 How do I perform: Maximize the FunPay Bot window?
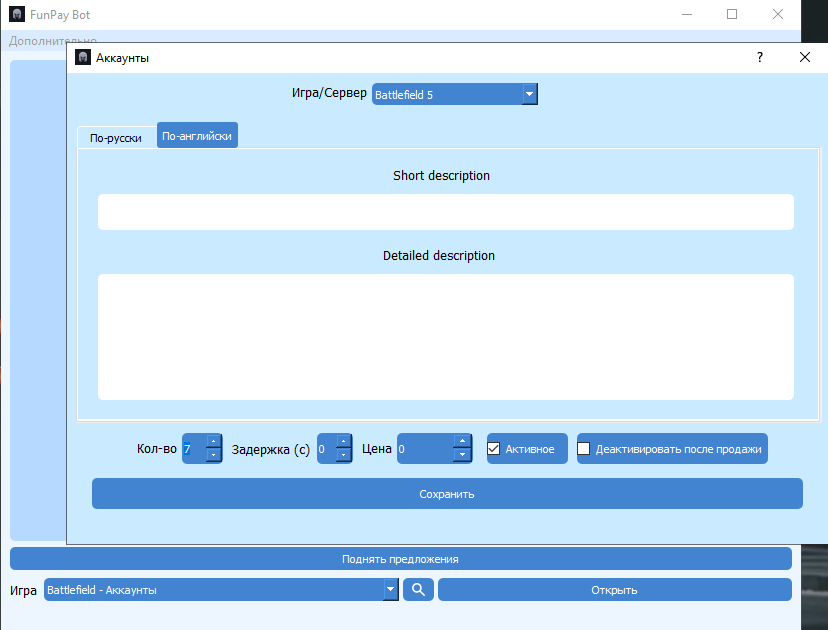click(x=732, y=14)
